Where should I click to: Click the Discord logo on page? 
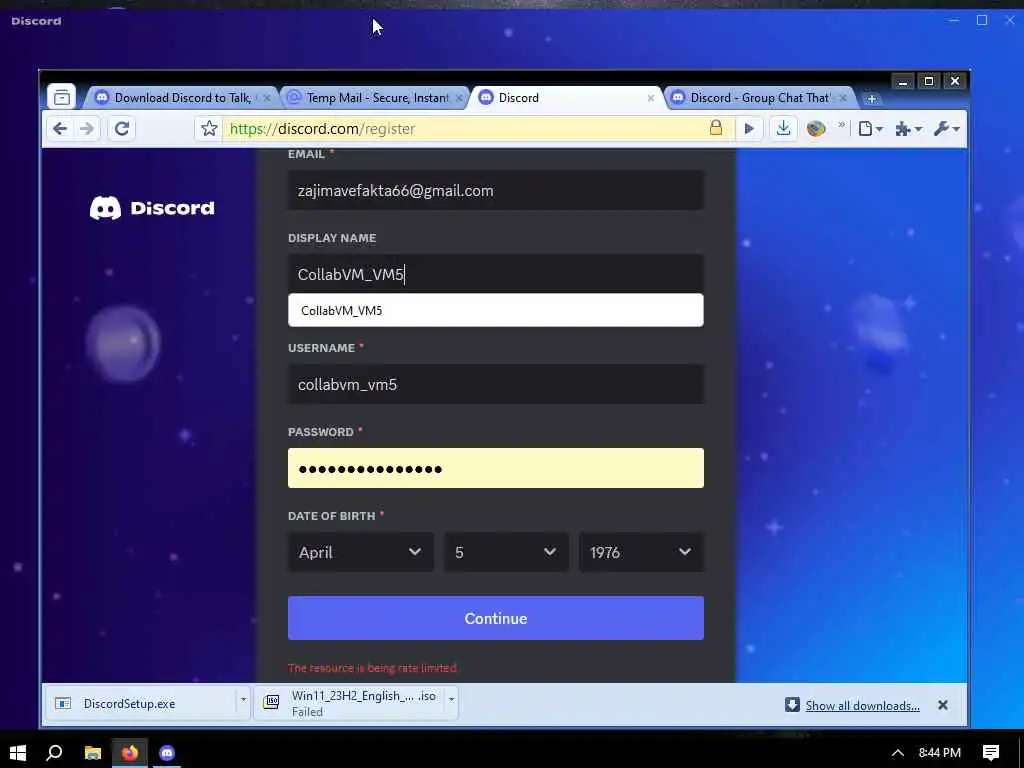(x=152, y=208)
